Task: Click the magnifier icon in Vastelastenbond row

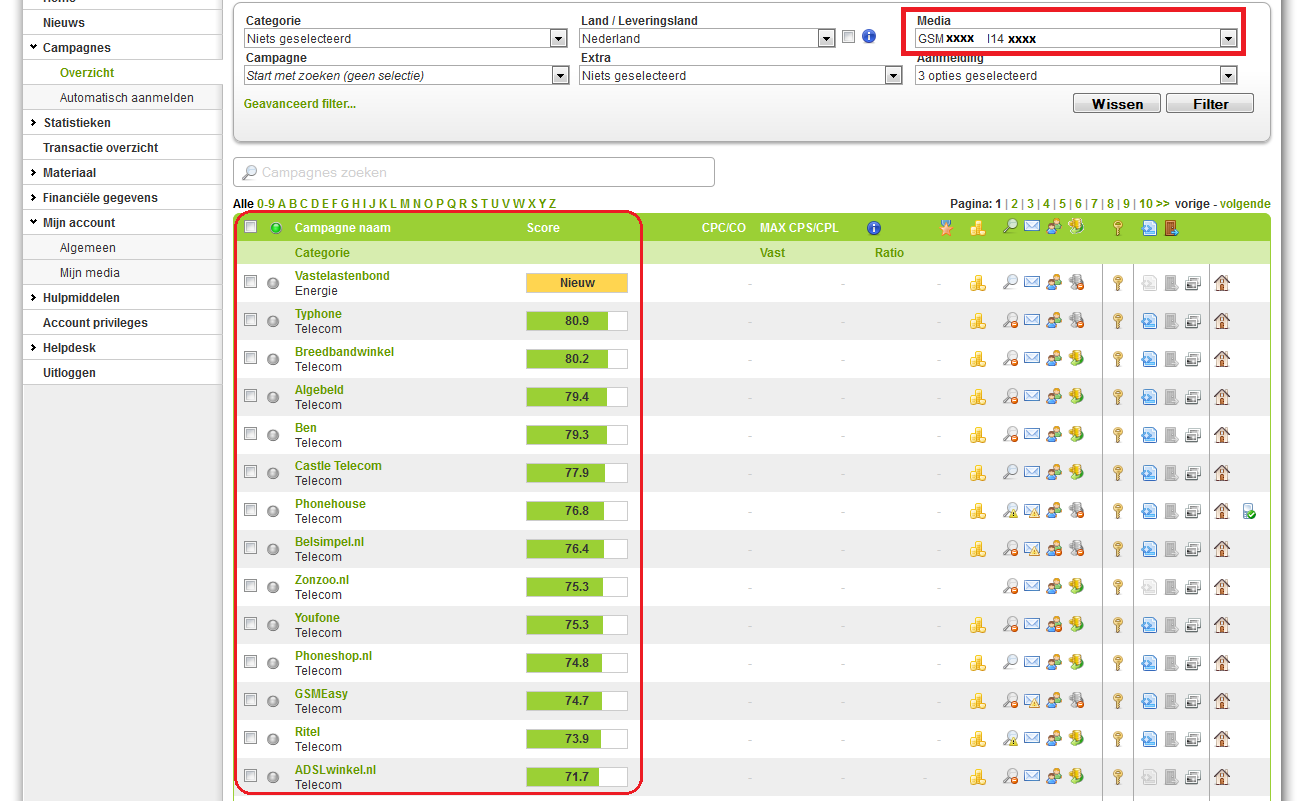Action: 1010,283
